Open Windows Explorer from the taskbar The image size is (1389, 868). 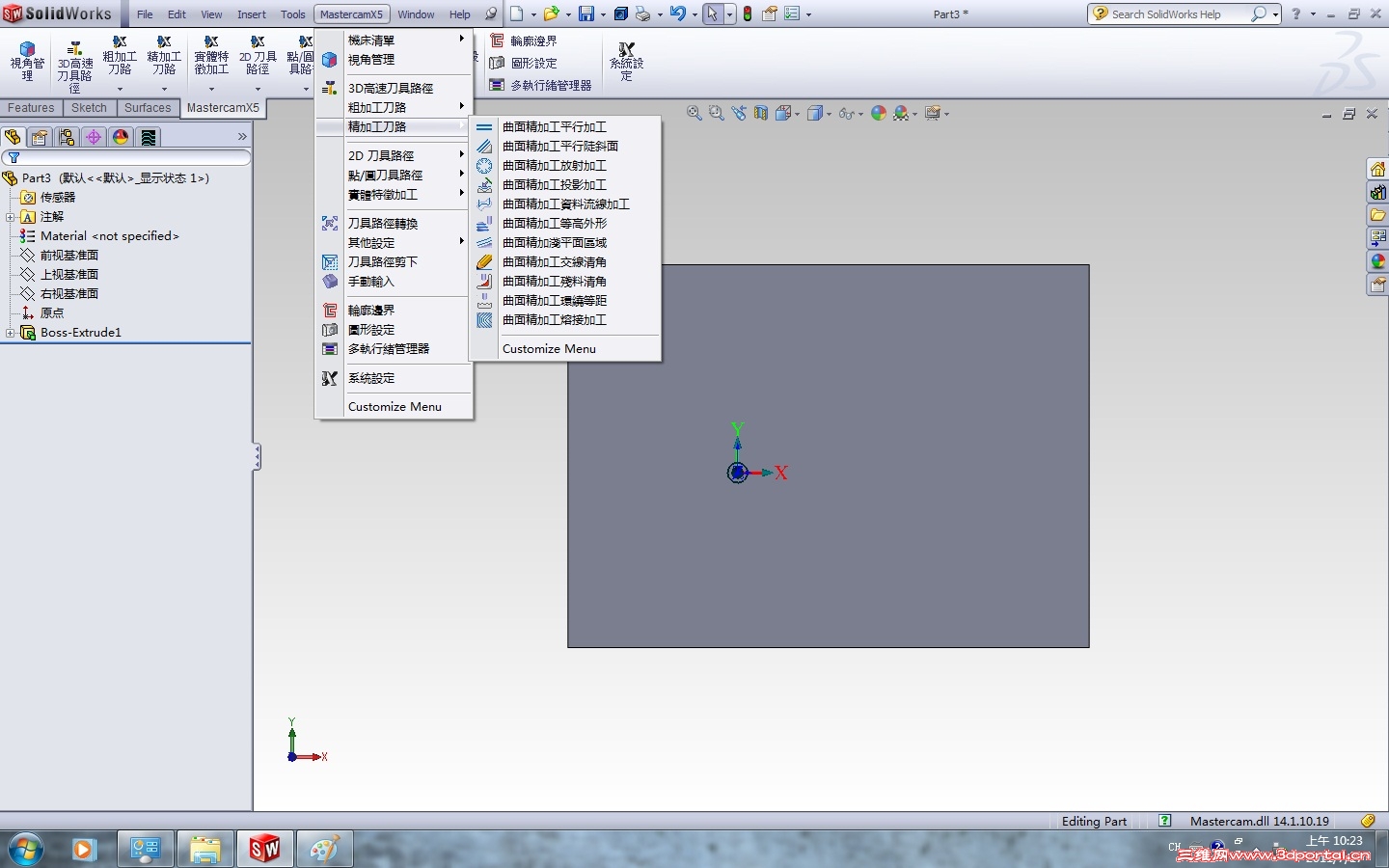point(204,850)
